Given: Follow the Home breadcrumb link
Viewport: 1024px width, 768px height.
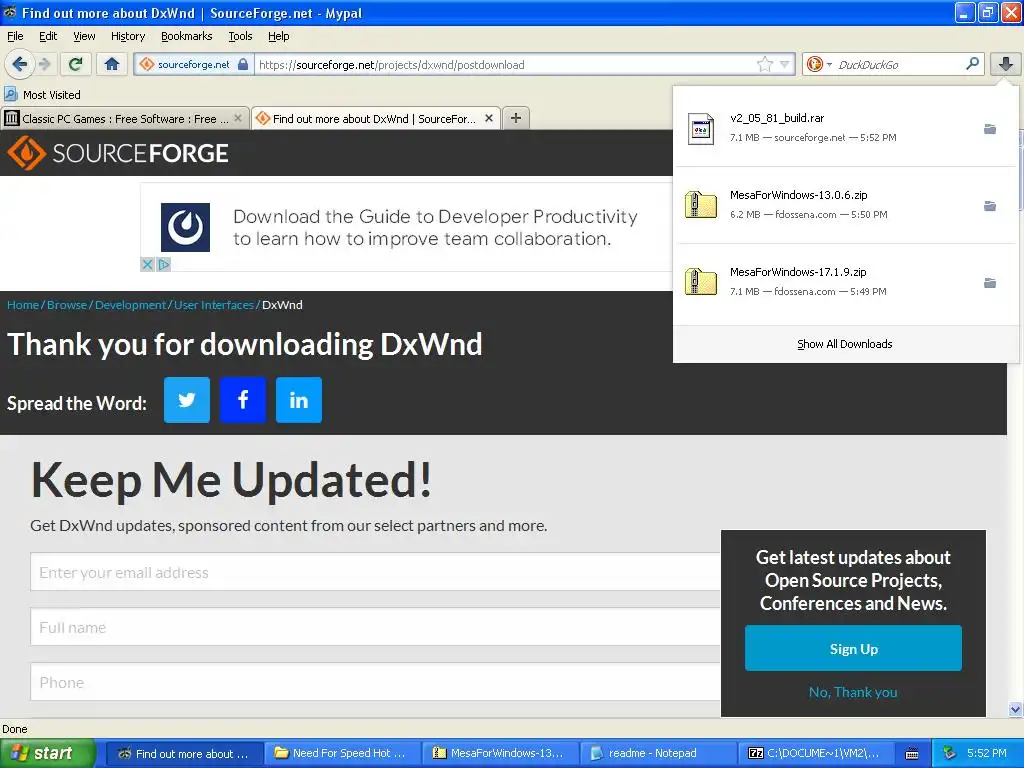Looking at the screenshot, I should coord(23,305).
